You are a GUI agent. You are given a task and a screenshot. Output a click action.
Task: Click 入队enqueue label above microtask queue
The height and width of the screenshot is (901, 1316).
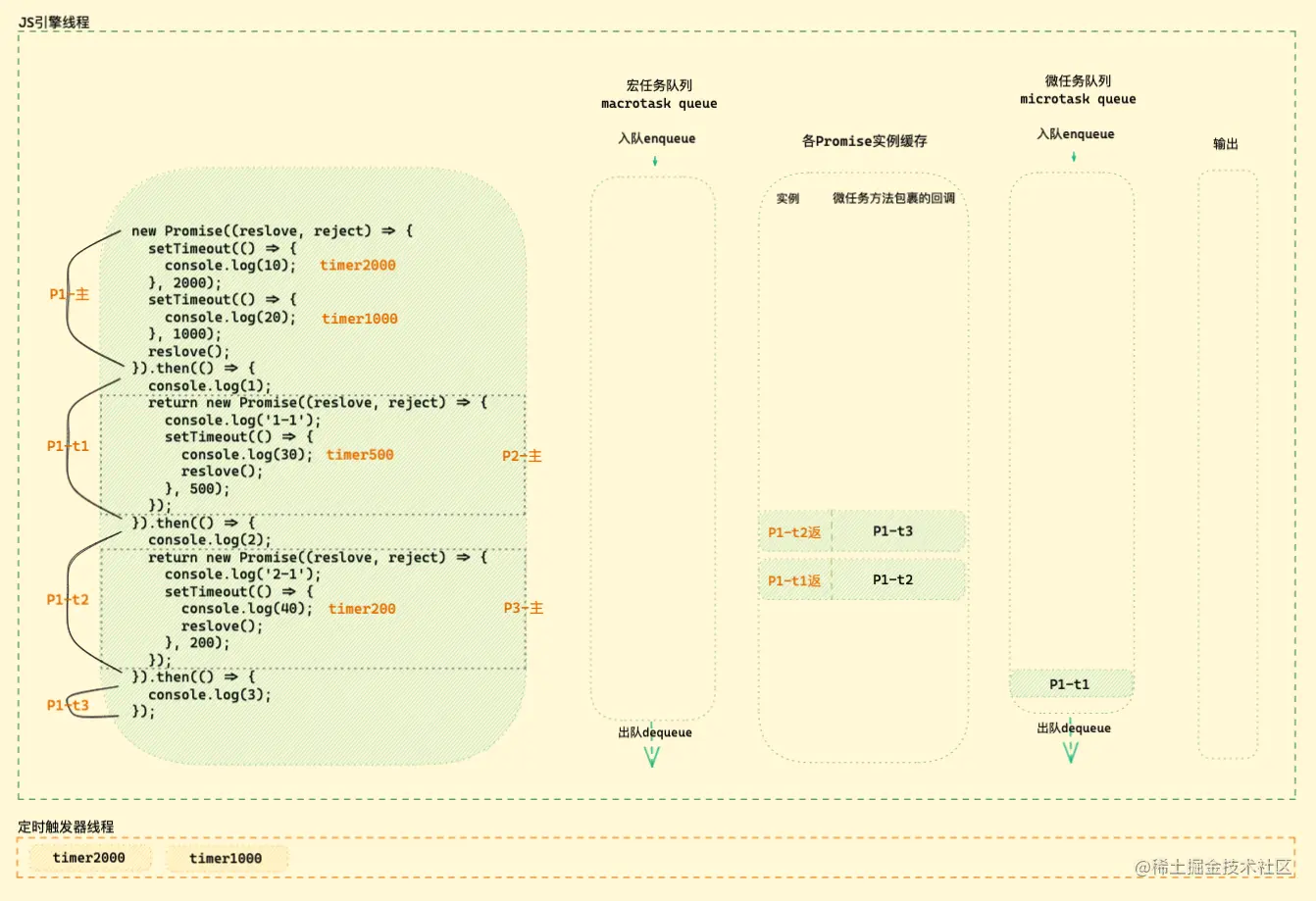pyautogui.click(x=1076, y=133)
